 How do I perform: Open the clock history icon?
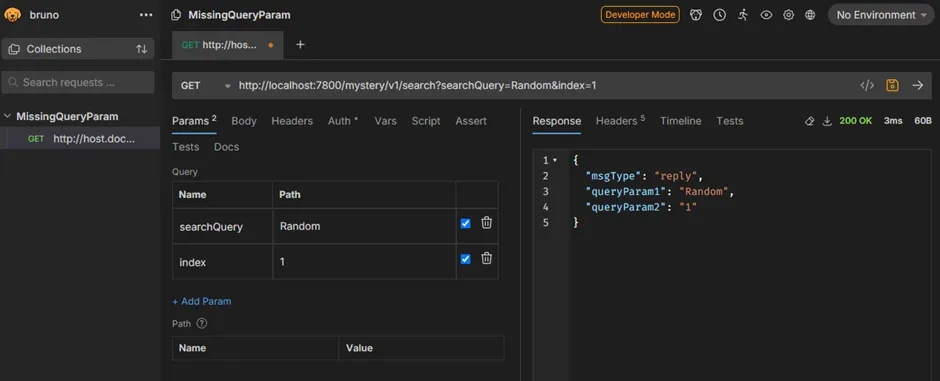719,15
